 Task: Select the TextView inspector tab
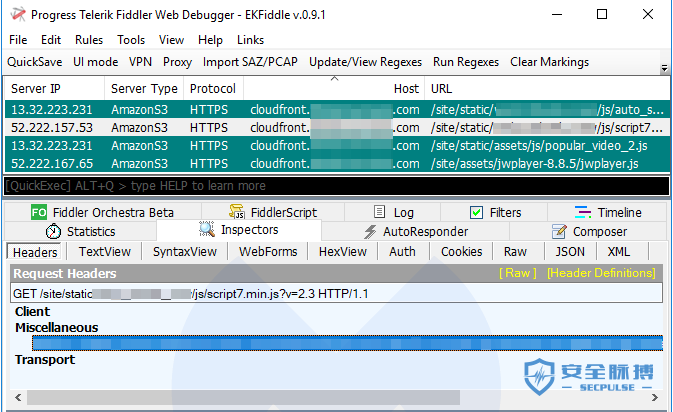pyautogui.click(x=105, y=251)
